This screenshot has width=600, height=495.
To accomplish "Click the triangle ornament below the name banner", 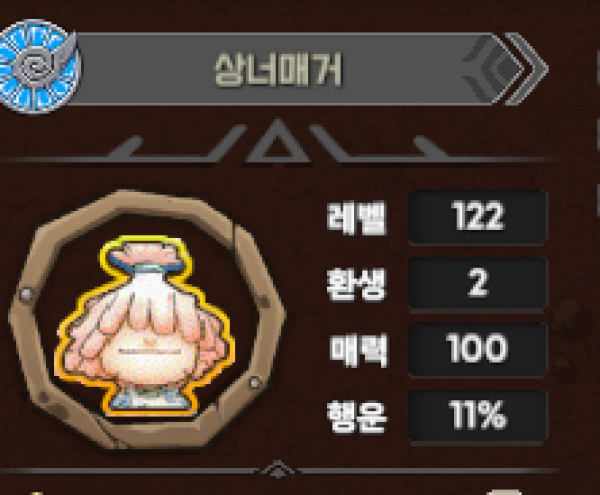I will [278, 141].
